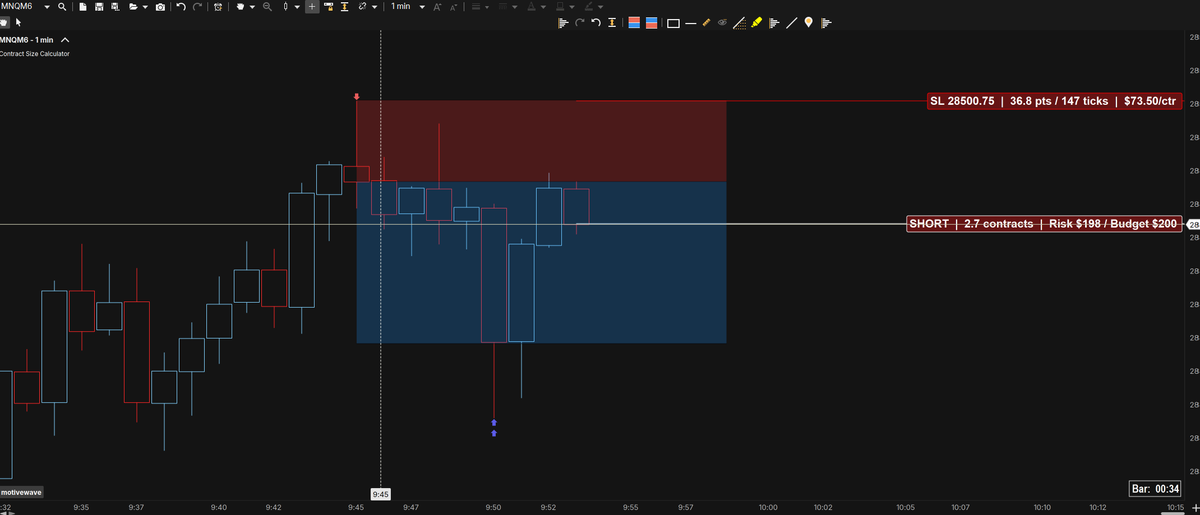Click the blue up arrow signal markers
Image resolution: width=1200 pixels, height=515 pixels.
(x=494, y=428)
